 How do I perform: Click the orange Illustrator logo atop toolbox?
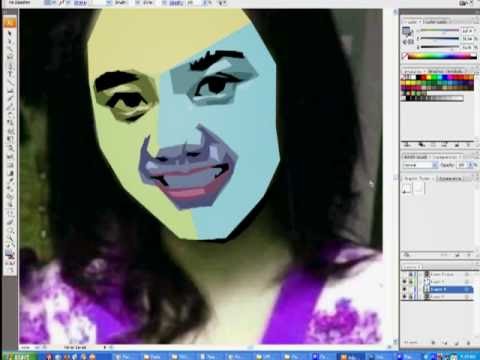(x=10, y=23)
